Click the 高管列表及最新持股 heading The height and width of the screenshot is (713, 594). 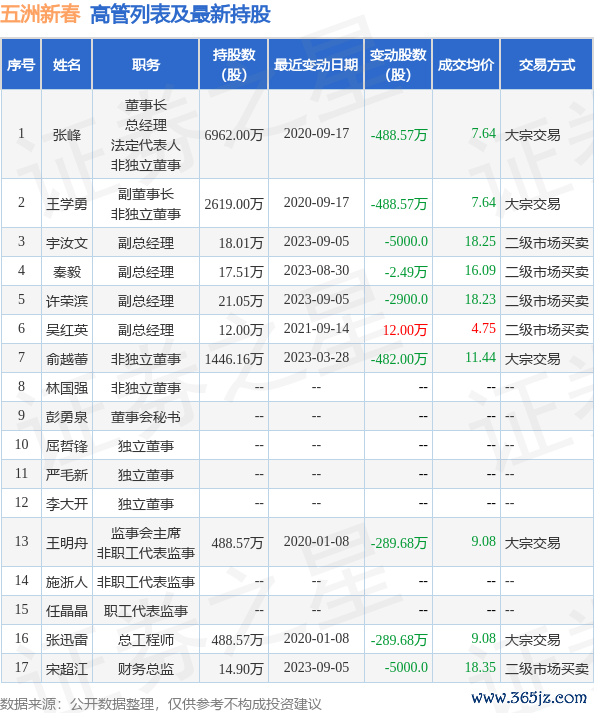[181, 14]
